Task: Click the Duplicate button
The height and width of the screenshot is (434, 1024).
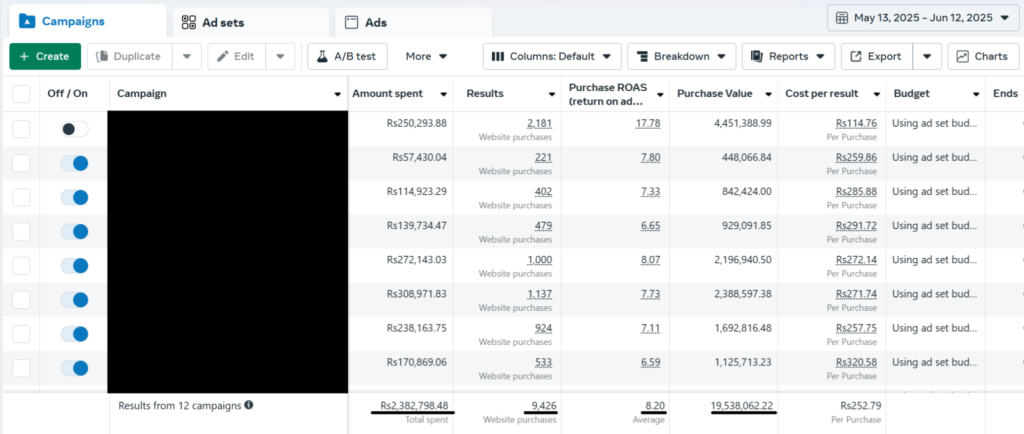Action: [x=129, y=57]
